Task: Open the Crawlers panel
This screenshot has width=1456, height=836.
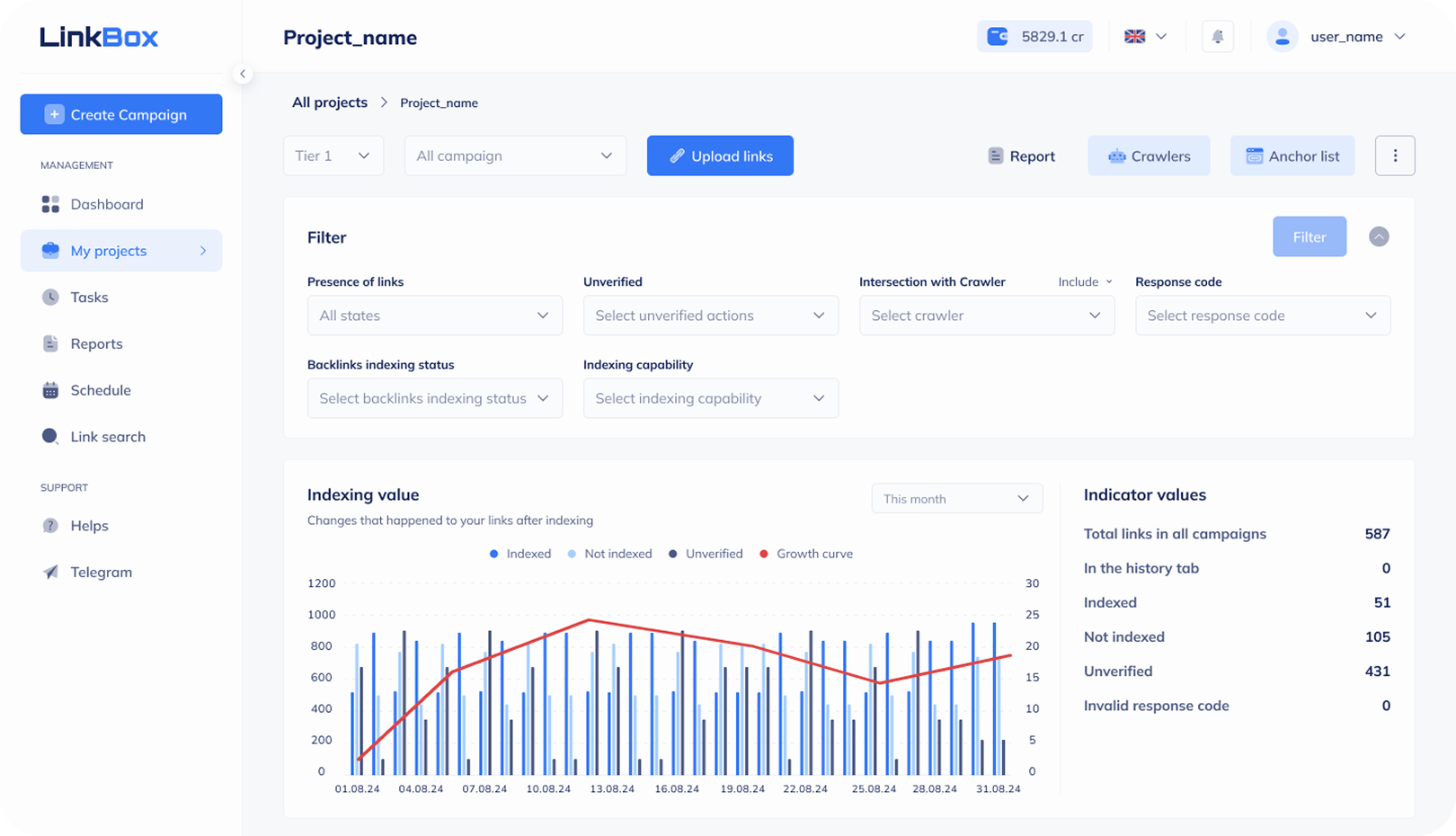Action: tap(1149, 156)
